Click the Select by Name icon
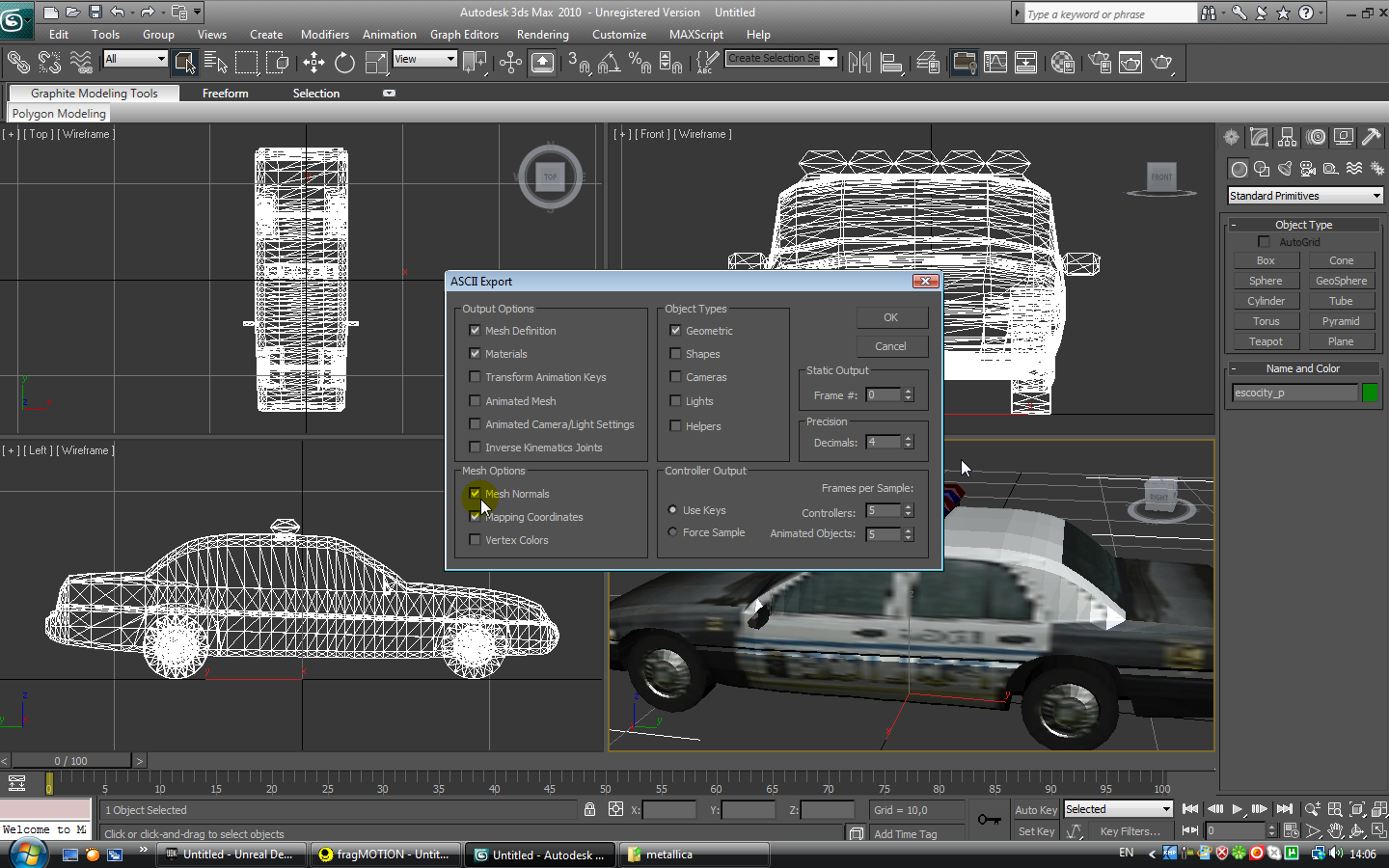 pos(216,64)
